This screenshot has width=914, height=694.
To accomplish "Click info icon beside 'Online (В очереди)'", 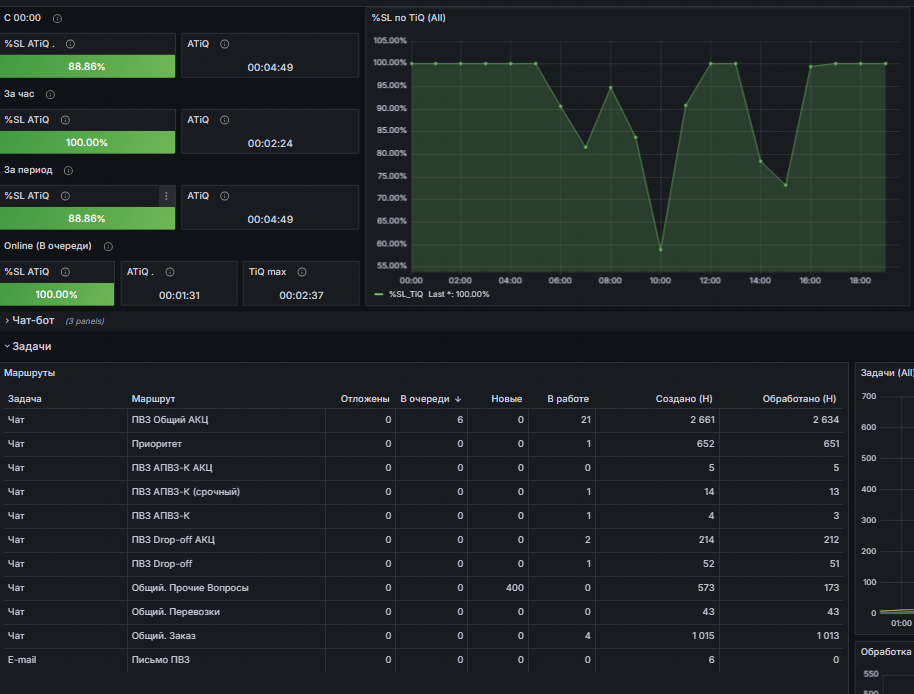I will coord(108,246).
